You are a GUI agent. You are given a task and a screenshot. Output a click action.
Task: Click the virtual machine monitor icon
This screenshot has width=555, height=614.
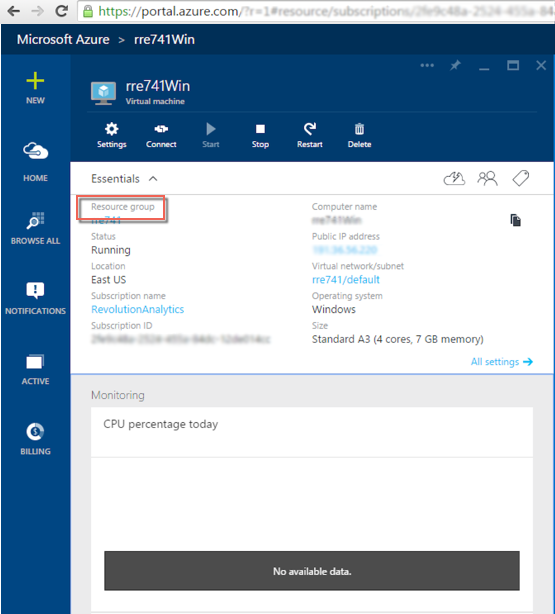[103, 93]
